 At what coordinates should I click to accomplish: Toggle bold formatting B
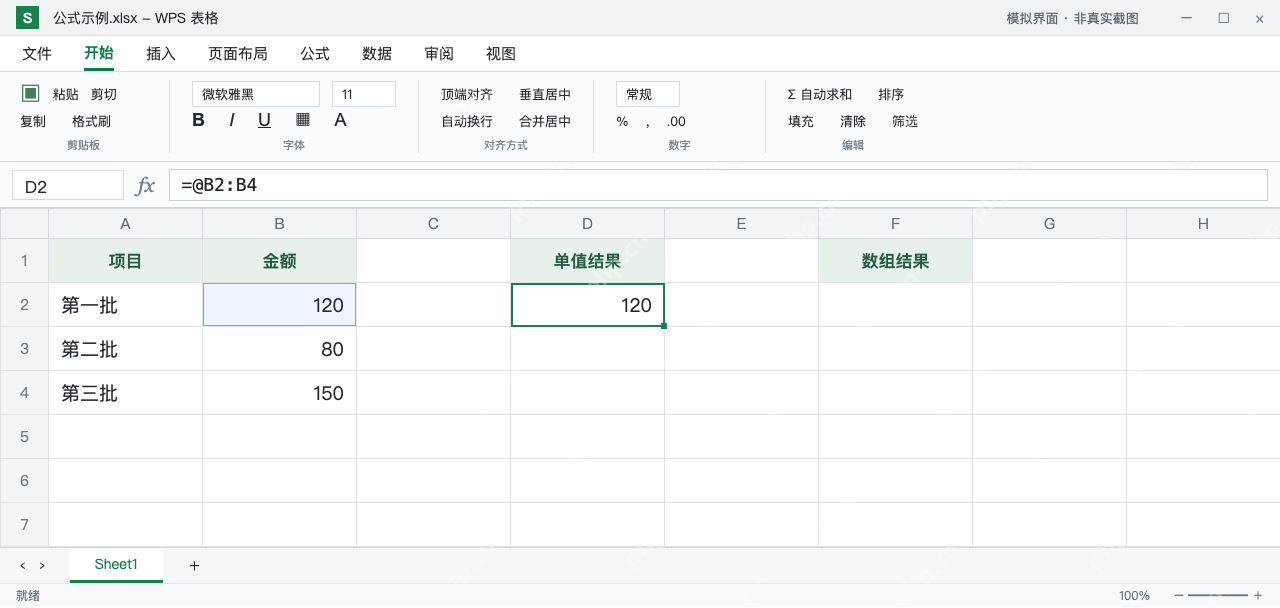click(198, 120)
